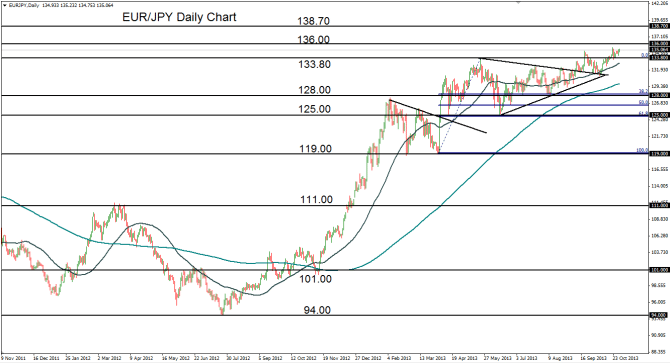Select the 138.70 price tag on axis

(659, 26)
